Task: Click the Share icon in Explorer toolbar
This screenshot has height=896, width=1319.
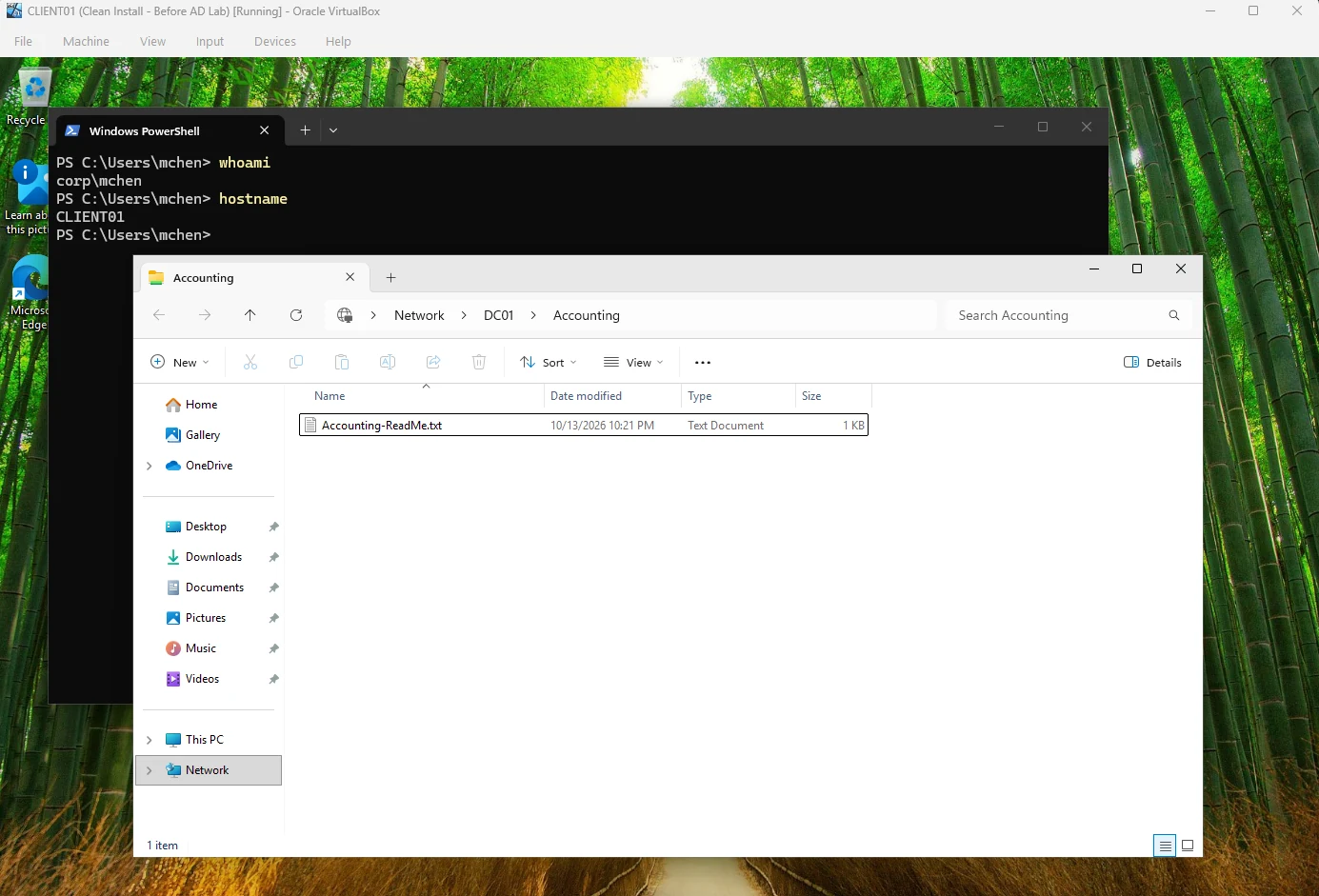Action: click(433, 363)
